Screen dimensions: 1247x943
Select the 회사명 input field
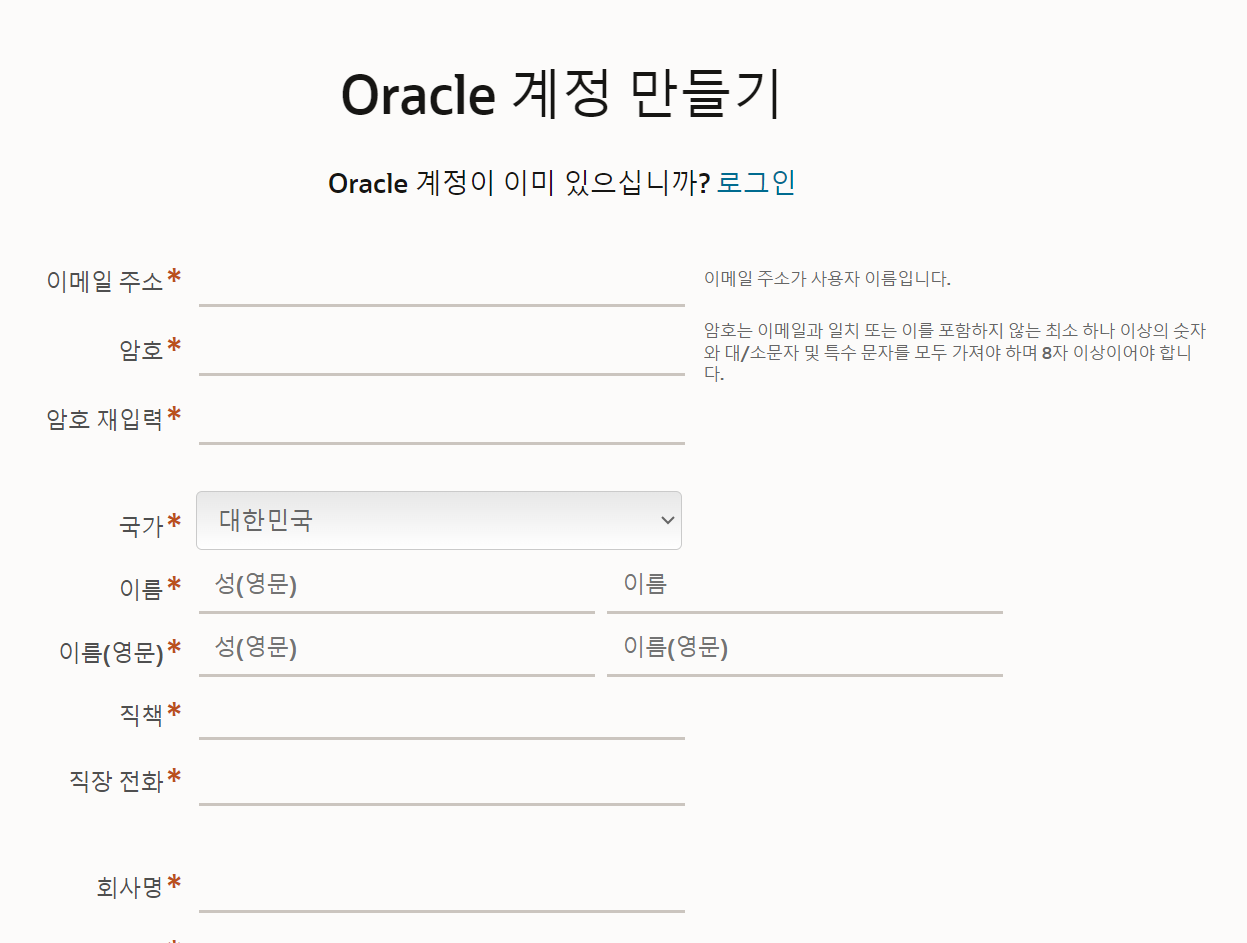click(441, 888)
